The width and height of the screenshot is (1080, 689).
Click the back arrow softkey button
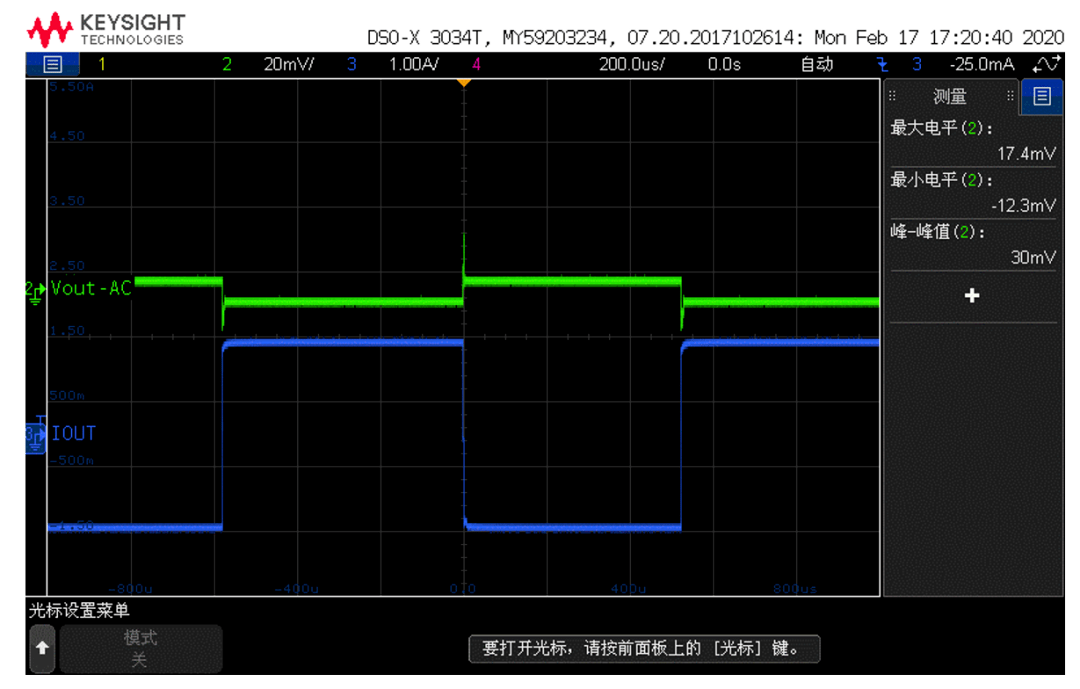42,648
